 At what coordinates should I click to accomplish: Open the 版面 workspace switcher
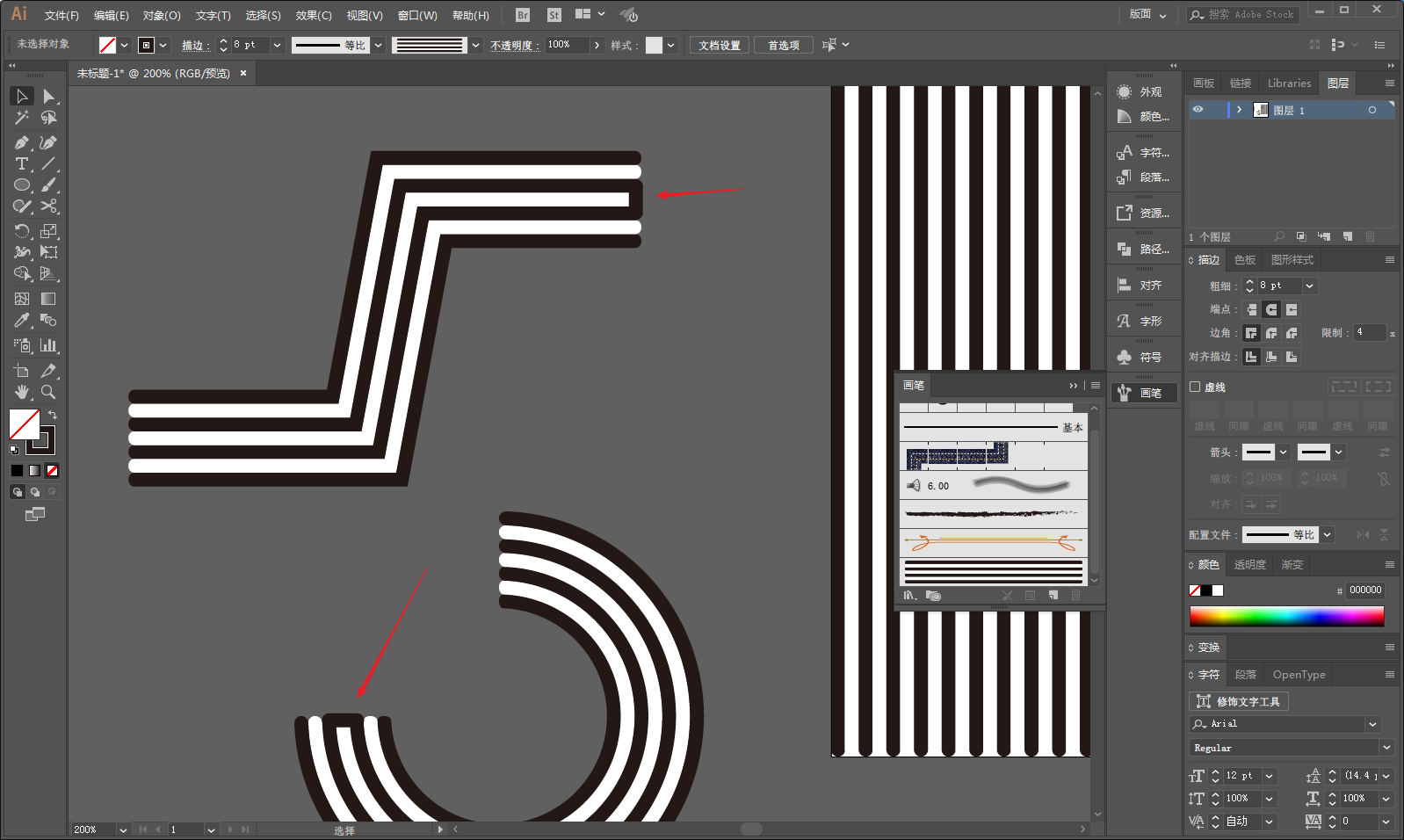[x=1148, y=14]
